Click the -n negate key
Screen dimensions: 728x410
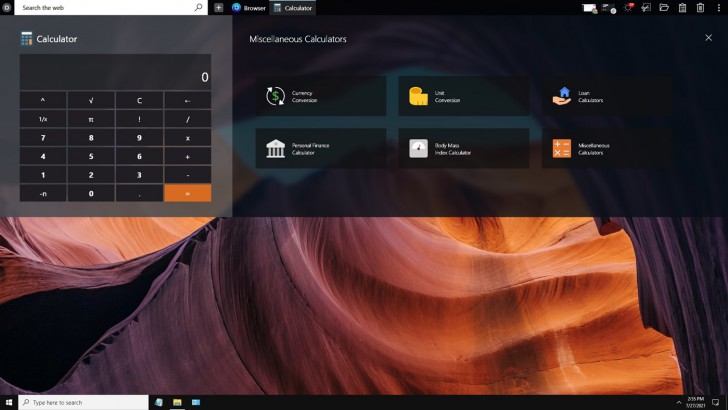click(43, 193)
